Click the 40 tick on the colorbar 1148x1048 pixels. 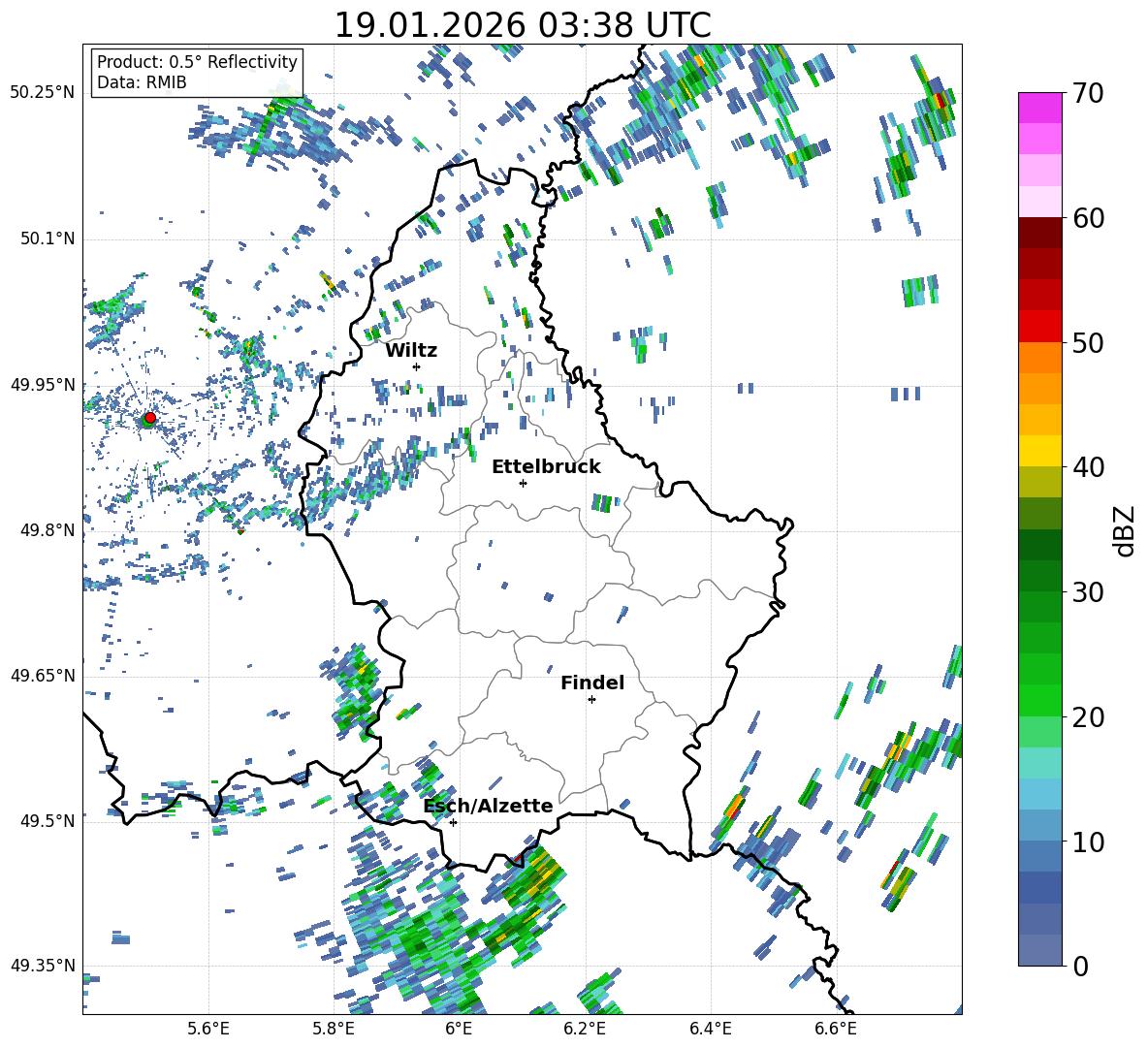tap(1087, 467)
